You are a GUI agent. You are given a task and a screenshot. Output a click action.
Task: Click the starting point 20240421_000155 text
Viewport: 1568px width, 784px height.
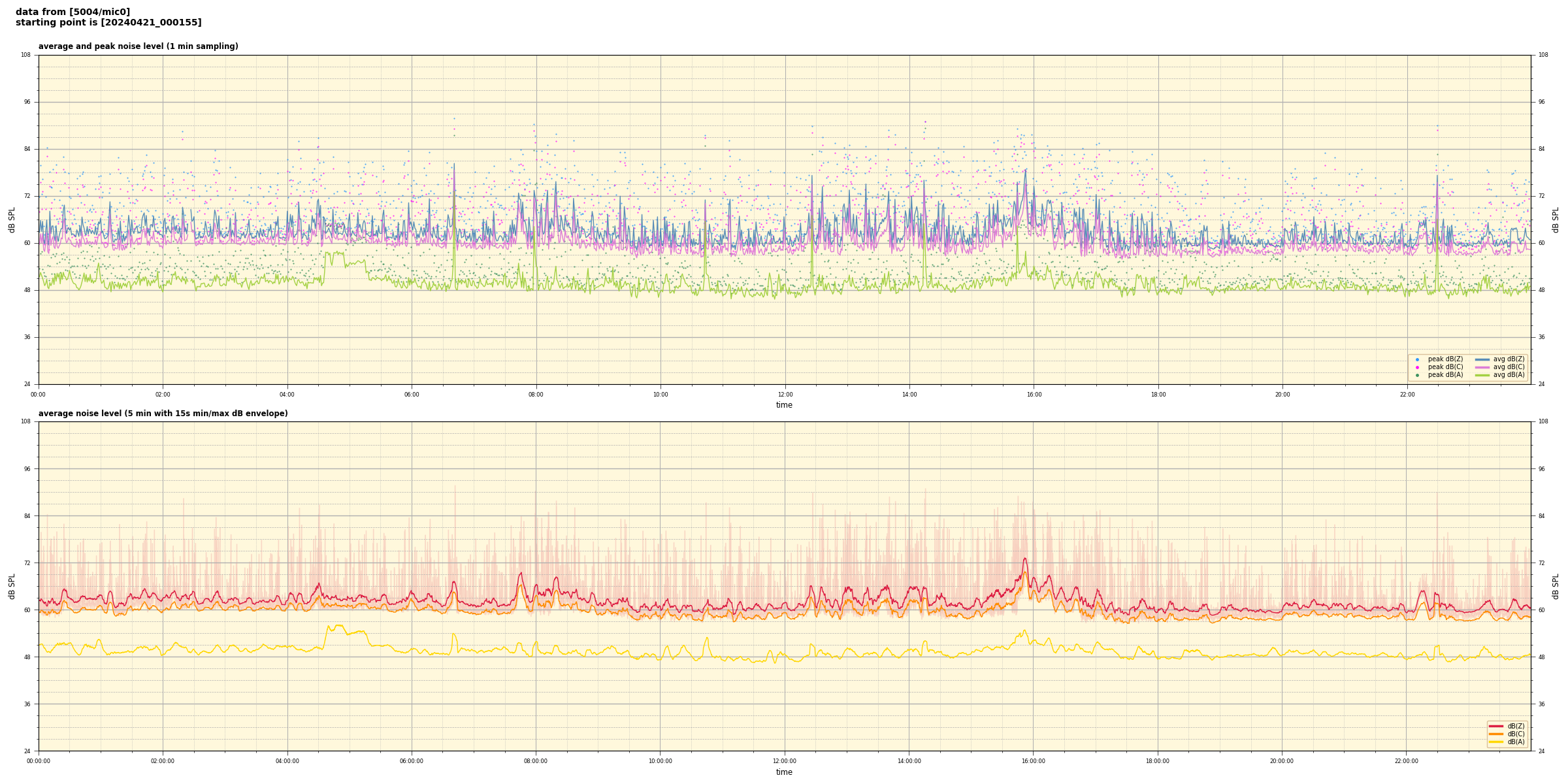click(108, 23)
